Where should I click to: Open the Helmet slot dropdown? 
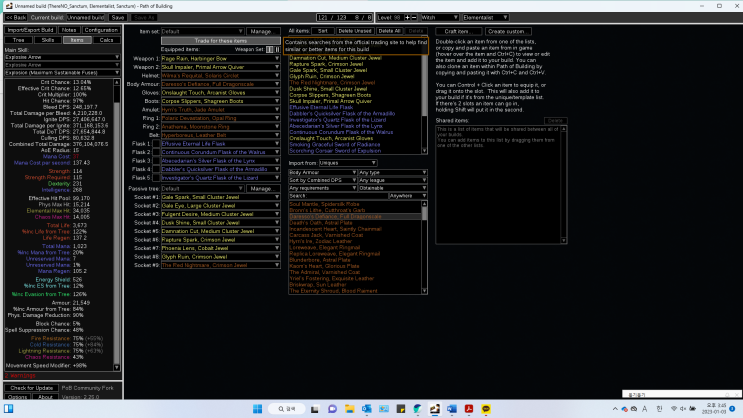coord(220,75)
